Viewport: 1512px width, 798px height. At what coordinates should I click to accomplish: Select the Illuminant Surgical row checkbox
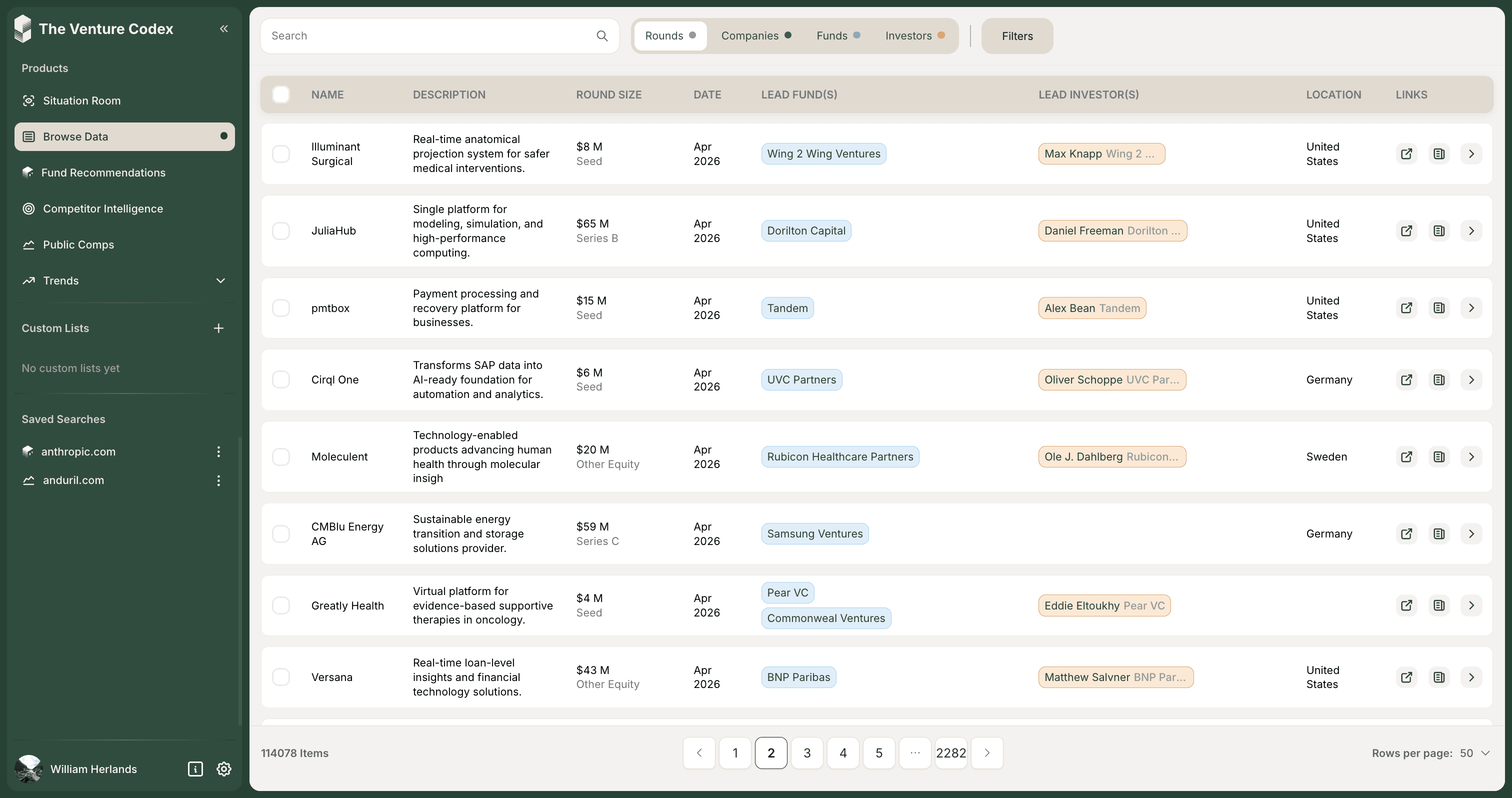(281, 153)
